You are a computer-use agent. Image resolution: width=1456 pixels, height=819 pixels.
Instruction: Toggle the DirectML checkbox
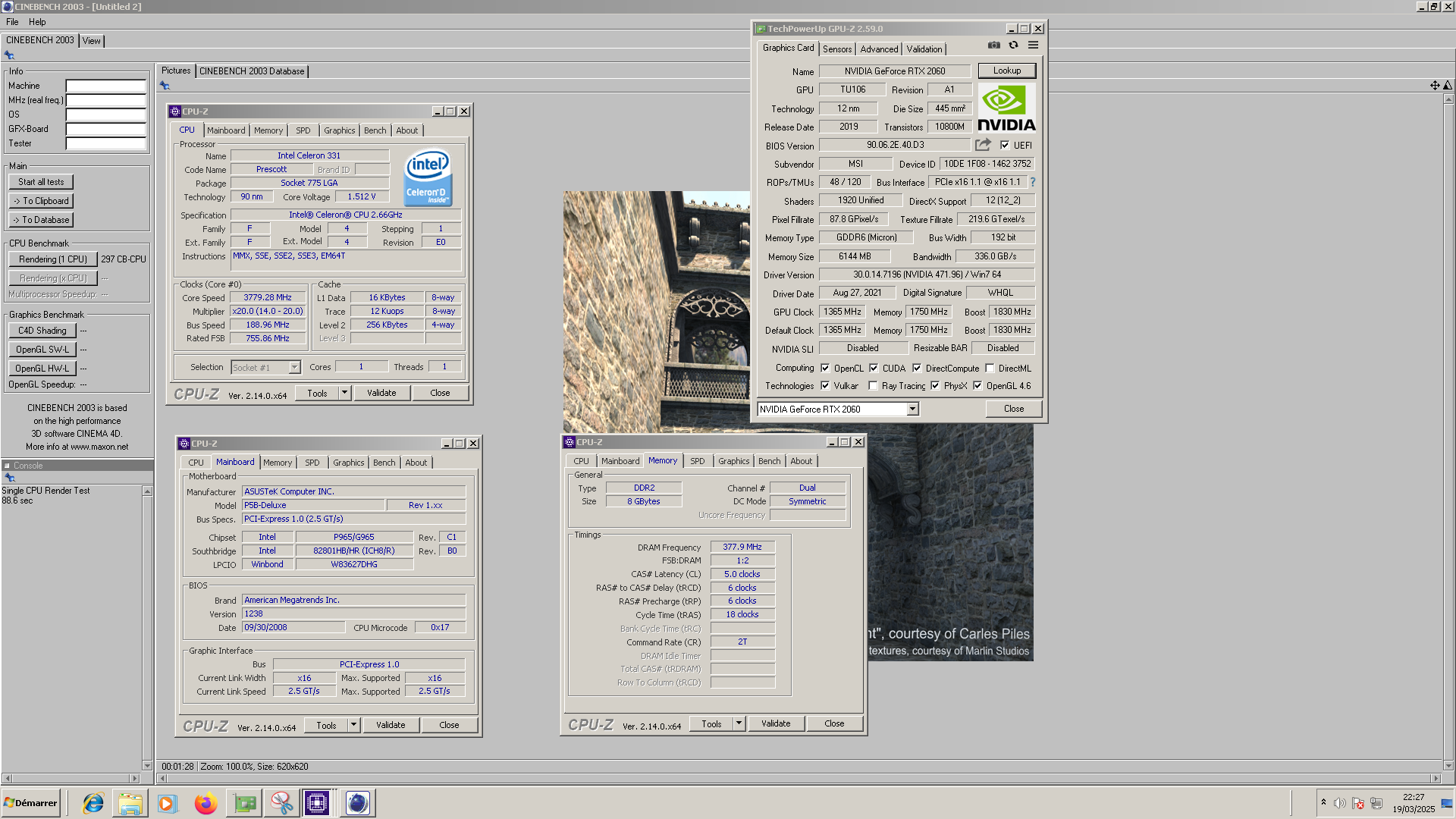(x=990, y=369)
